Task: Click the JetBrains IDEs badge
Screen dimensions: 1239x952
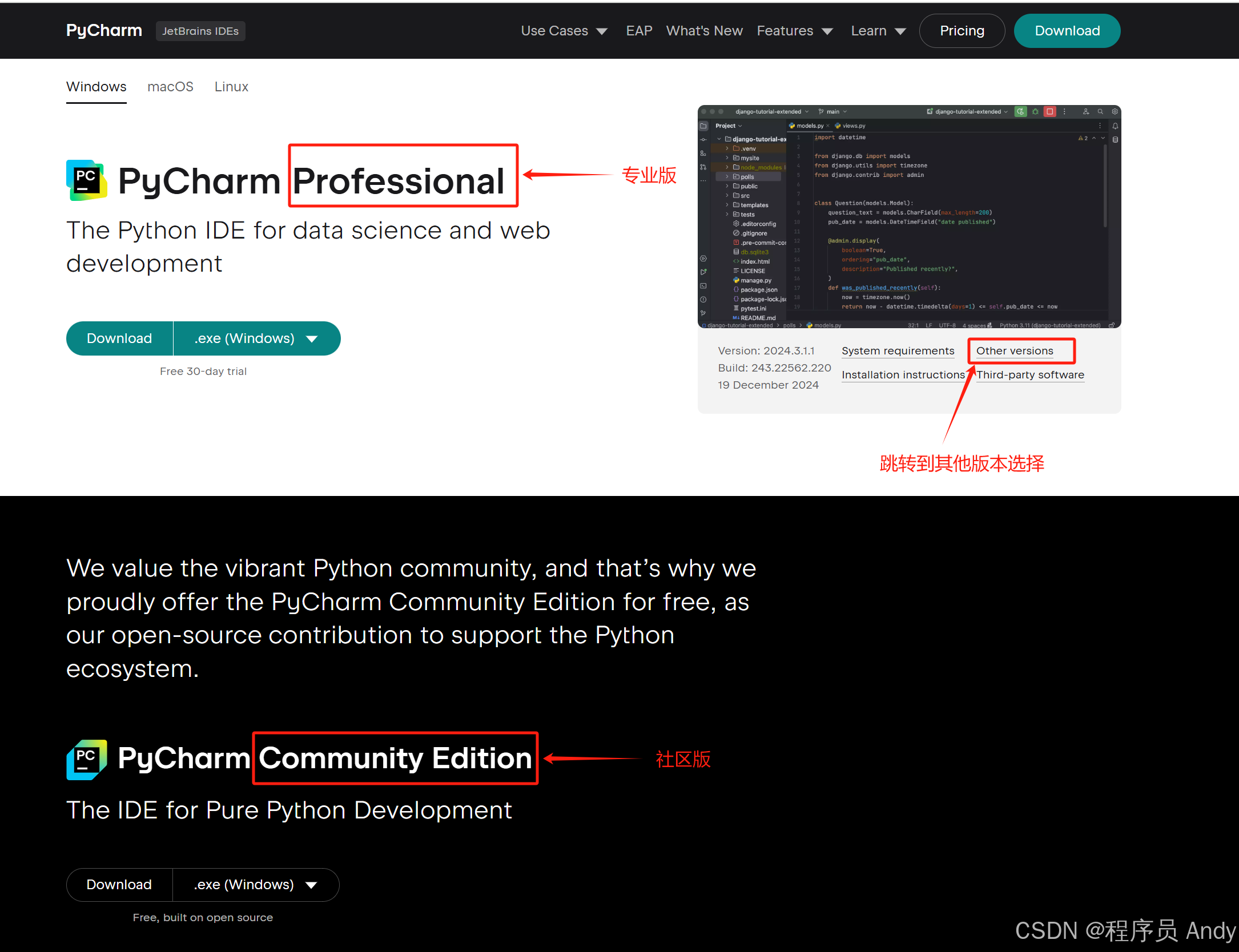Action: click(200, 31)
